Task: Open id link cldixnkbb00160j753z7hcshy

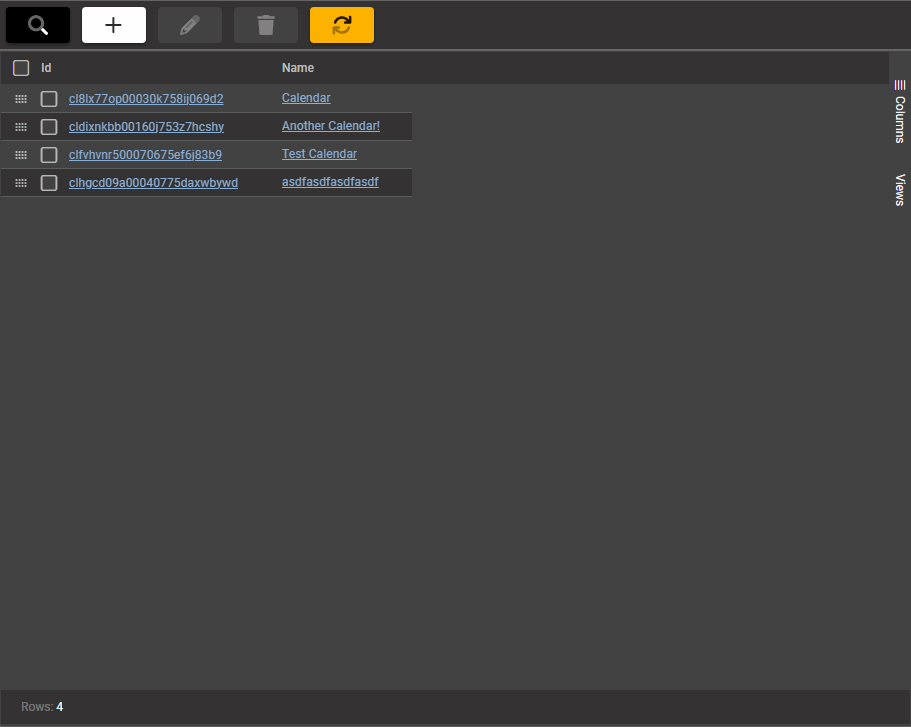Action: click(146, 127)
